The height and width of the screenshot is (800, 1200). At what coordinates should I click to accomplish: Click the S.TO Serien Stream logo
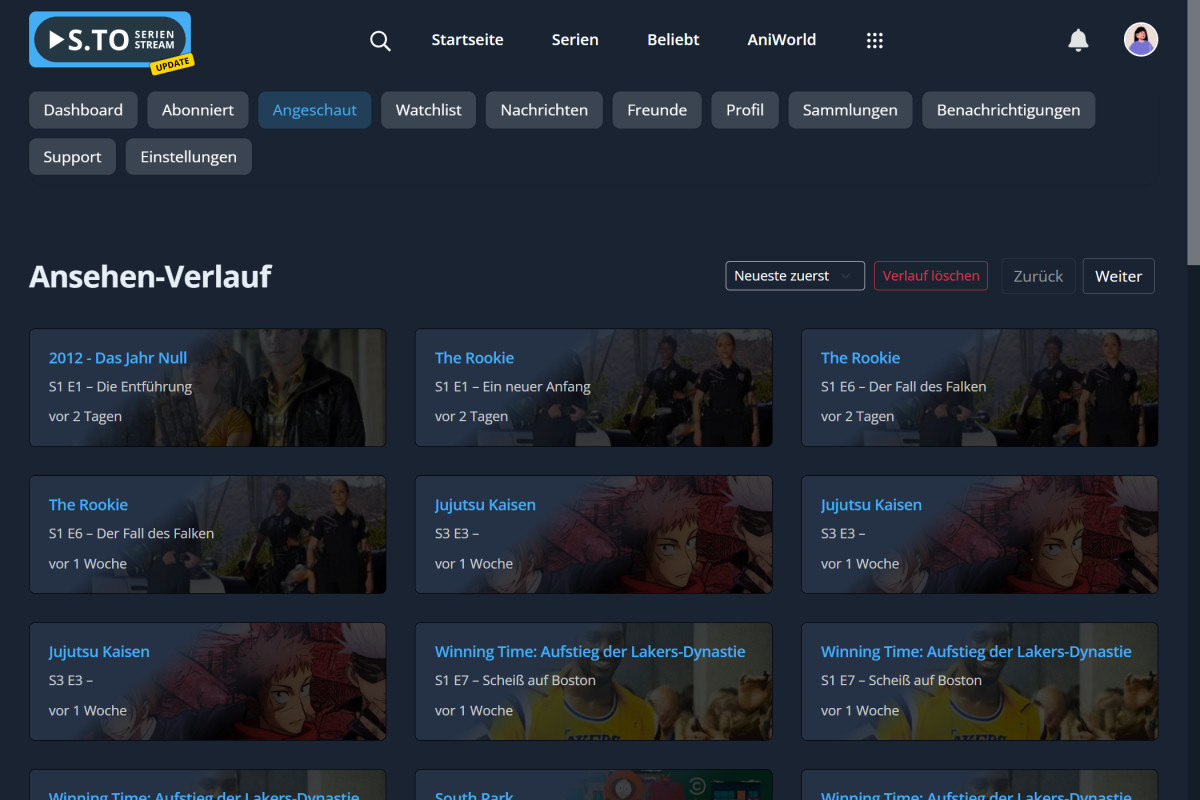110,40
